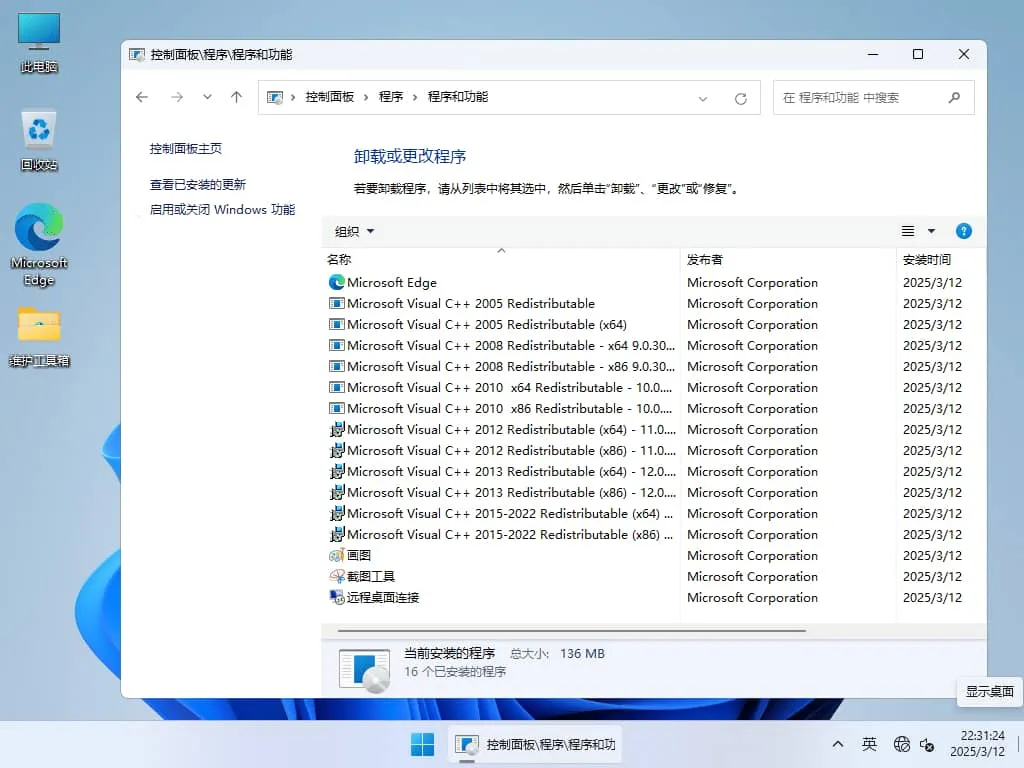Click the Windows Start button on the taskbar
Viewport: 1024px width, 768px height.
421,744
